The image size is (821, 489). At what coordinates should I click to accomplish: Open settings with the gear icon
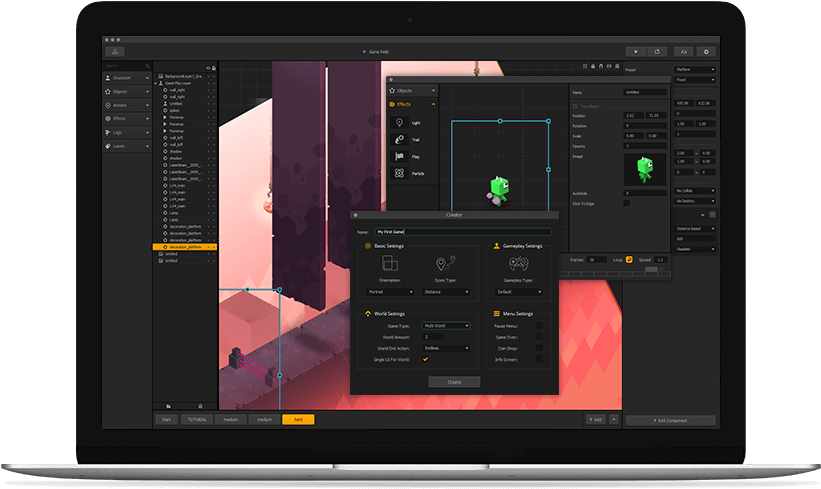tap(707, 51)
